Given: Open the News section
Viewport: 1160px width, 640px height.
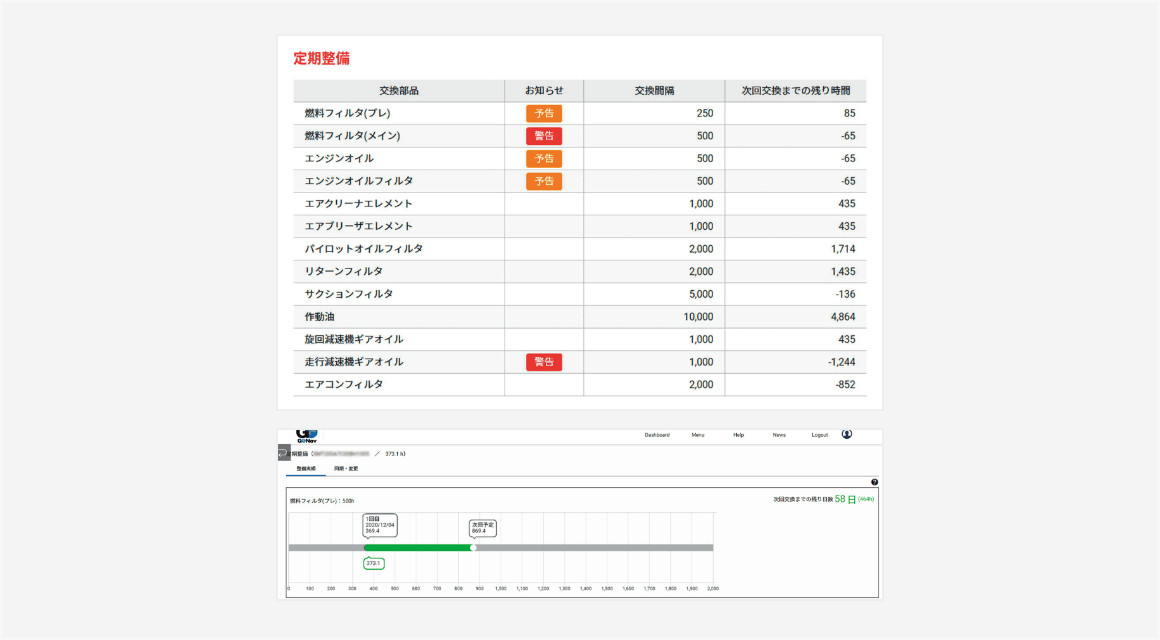Looking at the screenshot, I should [x=778, y=435].
